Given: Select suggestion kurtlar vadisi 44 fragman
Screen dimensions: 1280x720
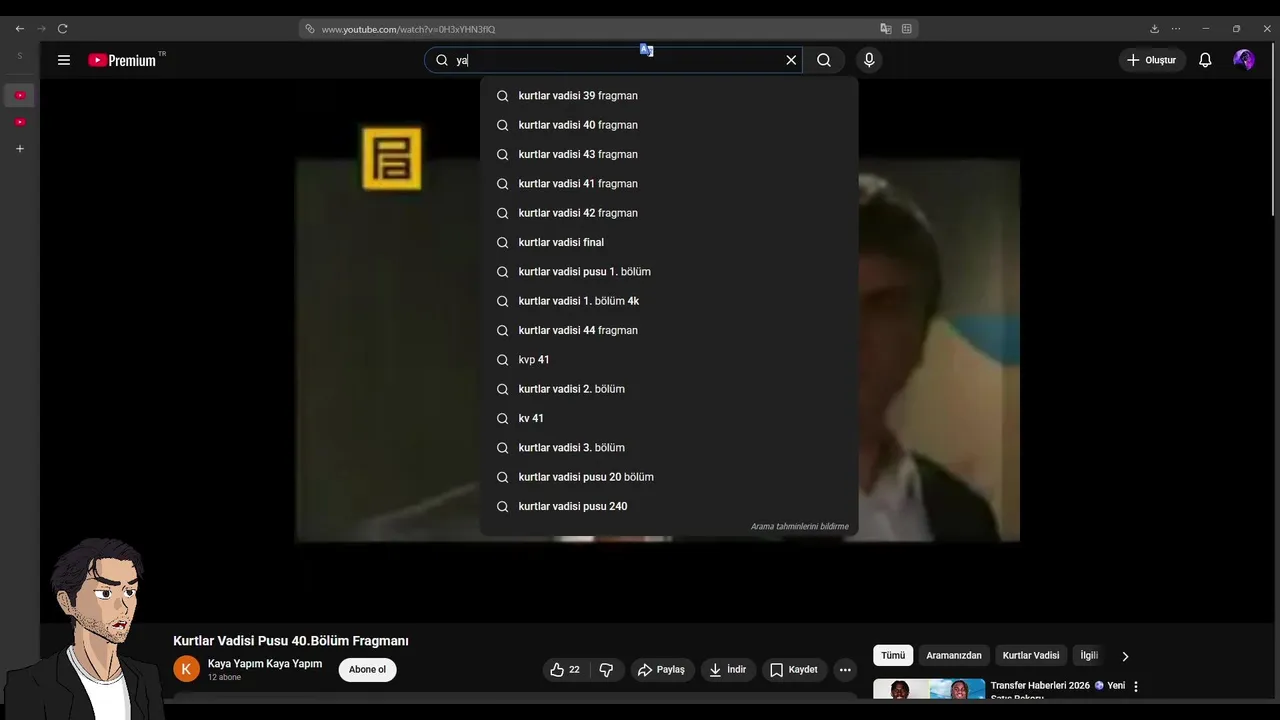Looking at the screenshot, I should coord(669,330).
